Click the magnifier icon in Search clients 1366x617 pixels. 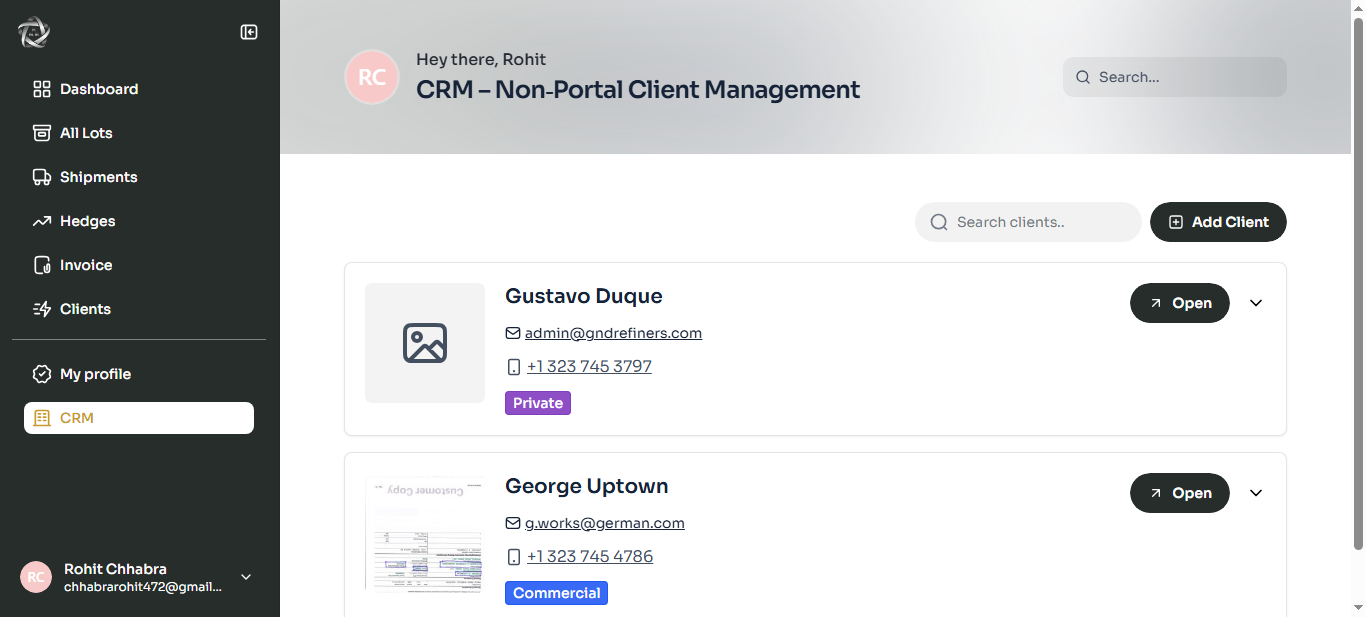tap(939, 222)
